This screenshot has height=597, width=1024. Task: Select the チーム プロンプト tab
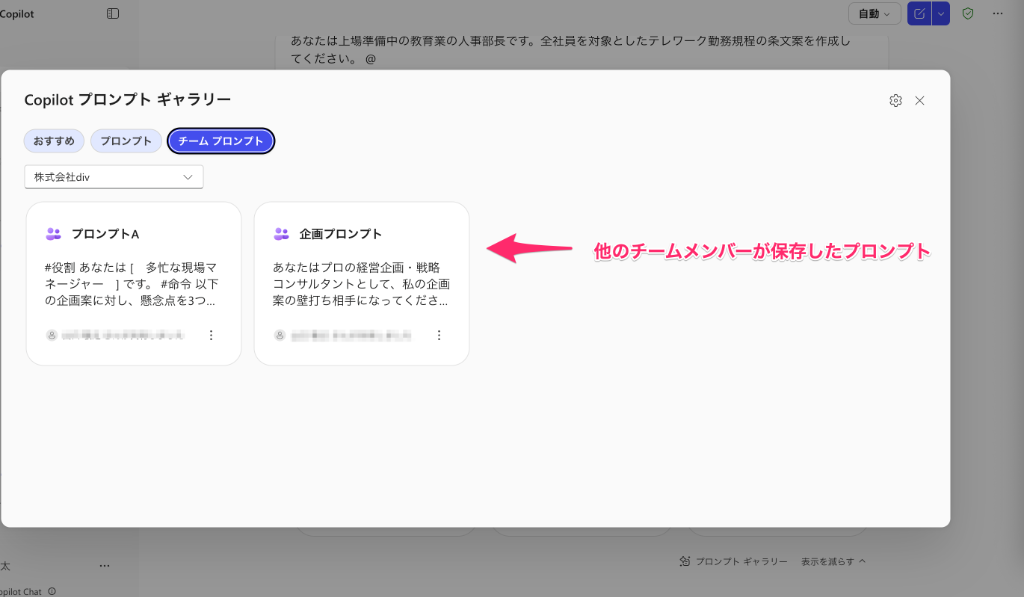[220, 141]
